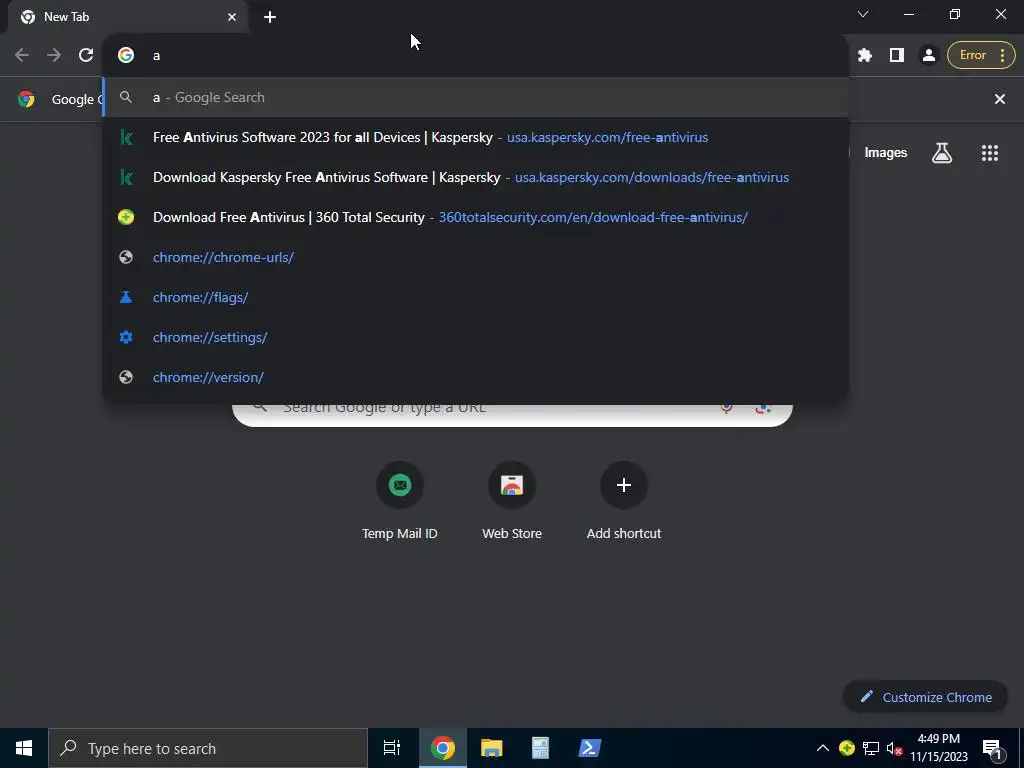
Task: Open the Search Labs flask icon
Action: [x=942, y=153]
